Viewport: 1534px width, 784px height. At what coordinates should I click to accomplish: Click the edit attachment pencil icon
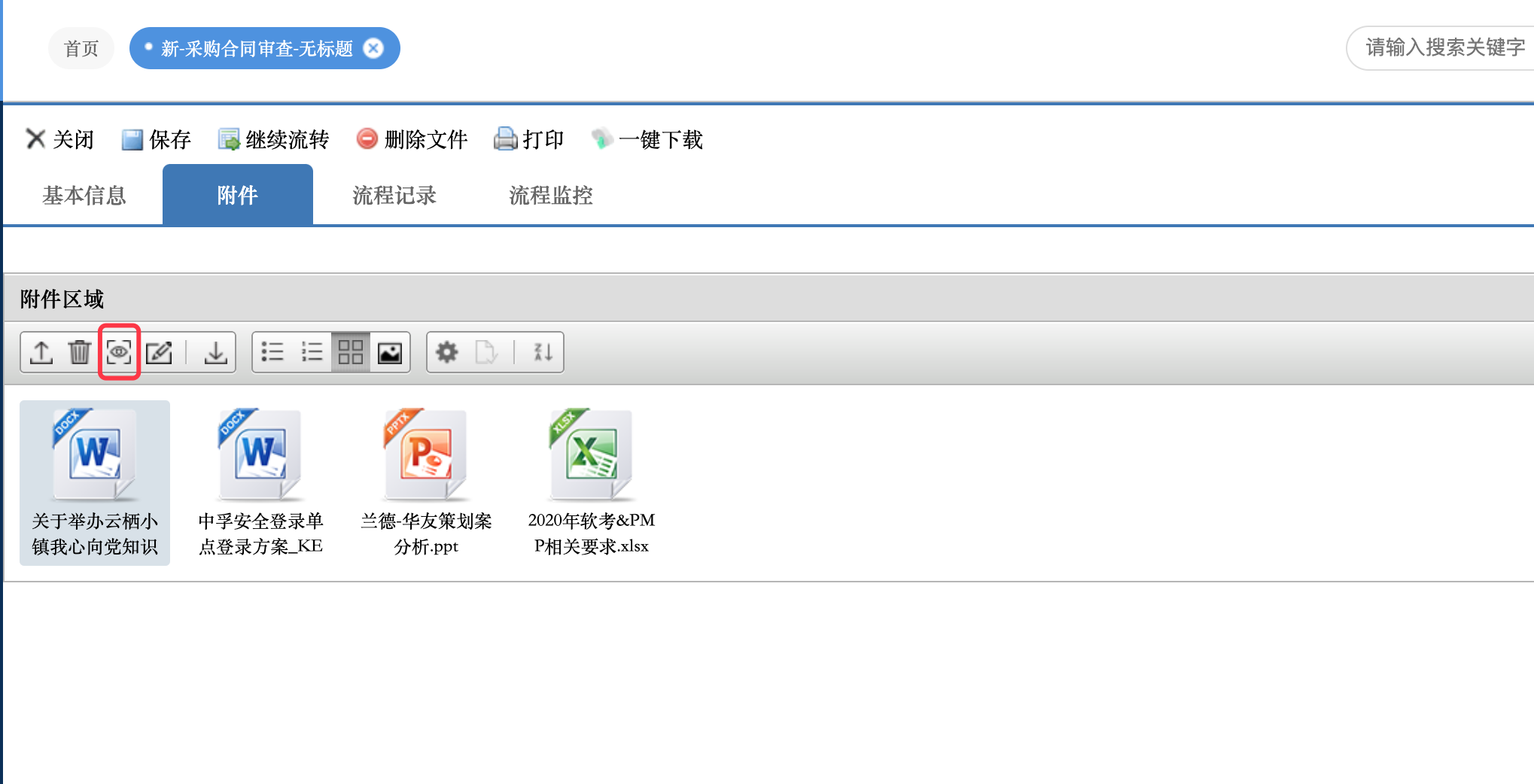[159, 352]
